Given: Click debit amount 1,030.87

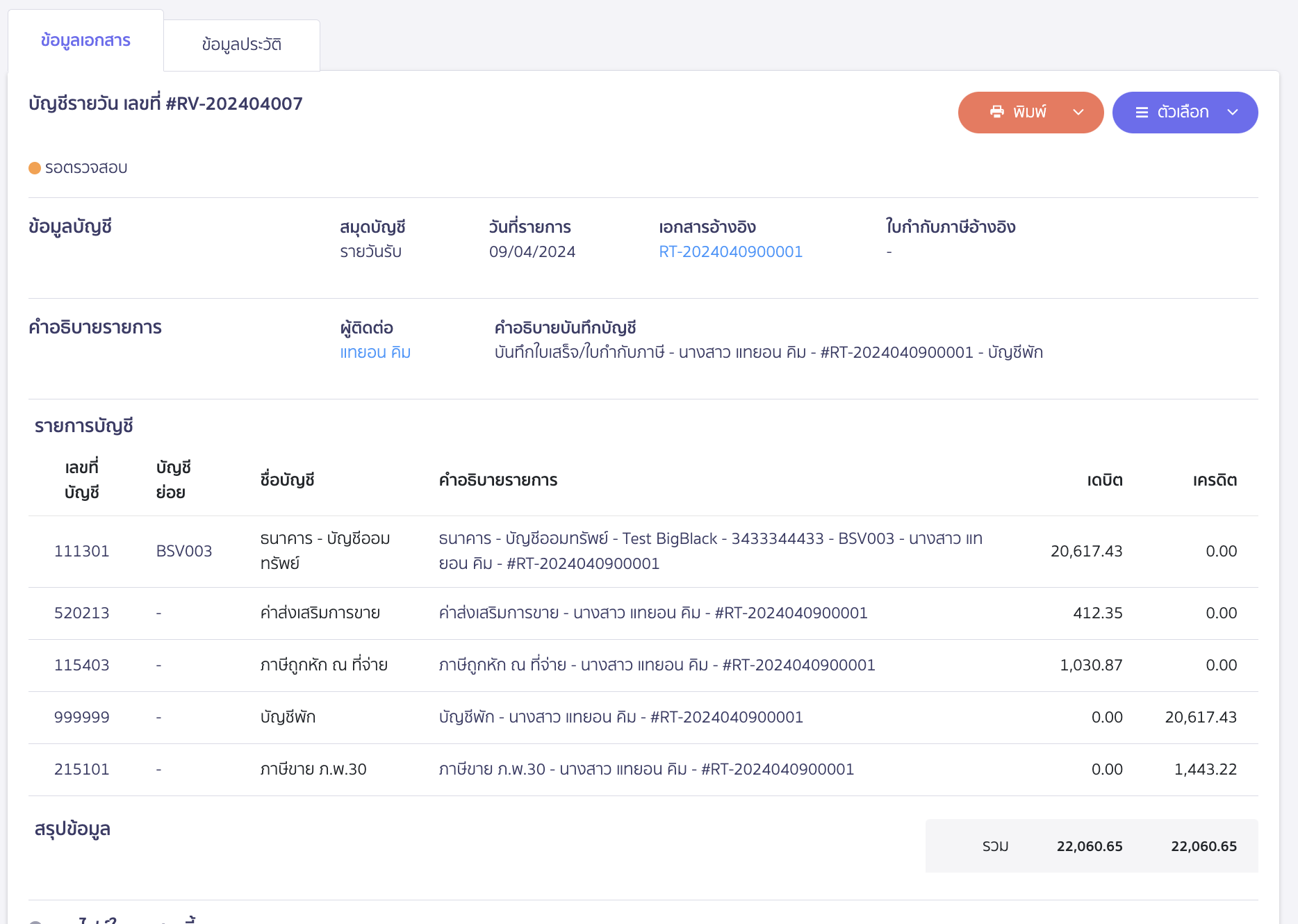Looking at the screenshot, I should 1091,665.
